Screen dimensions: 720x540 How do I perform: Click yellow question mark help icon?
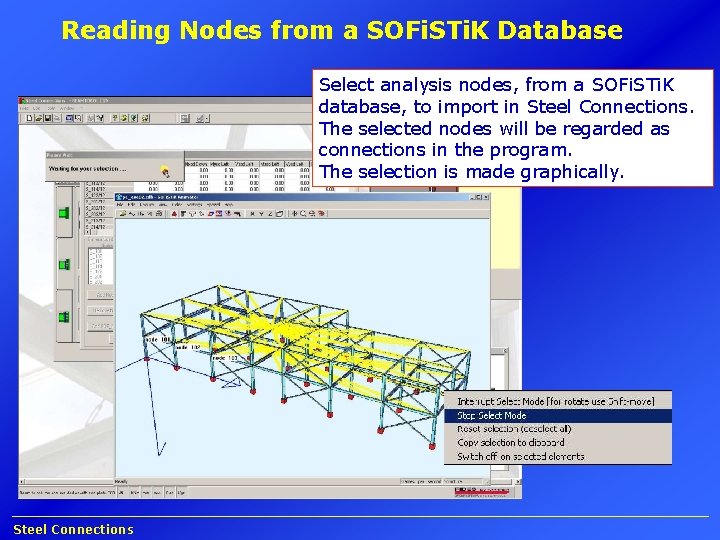coord(115,118)
